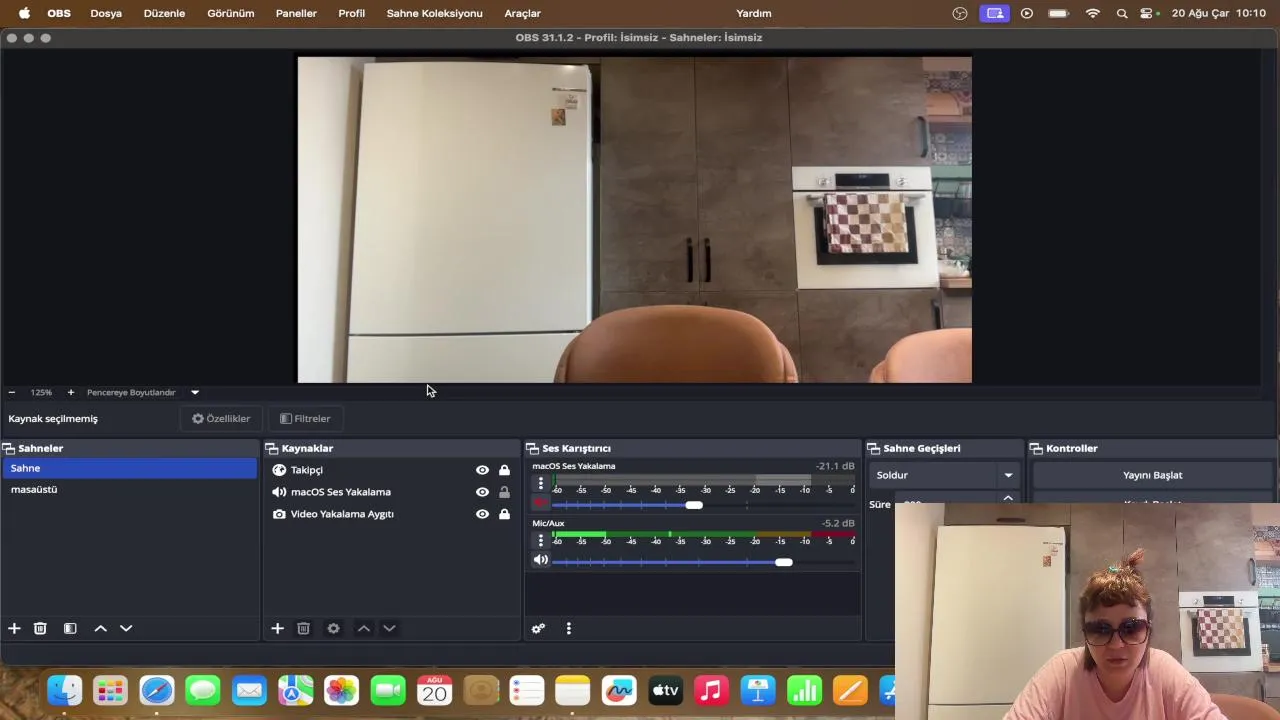
Task: Increase transition Süre with up stepper
Action: click(x=1008, y=498)
